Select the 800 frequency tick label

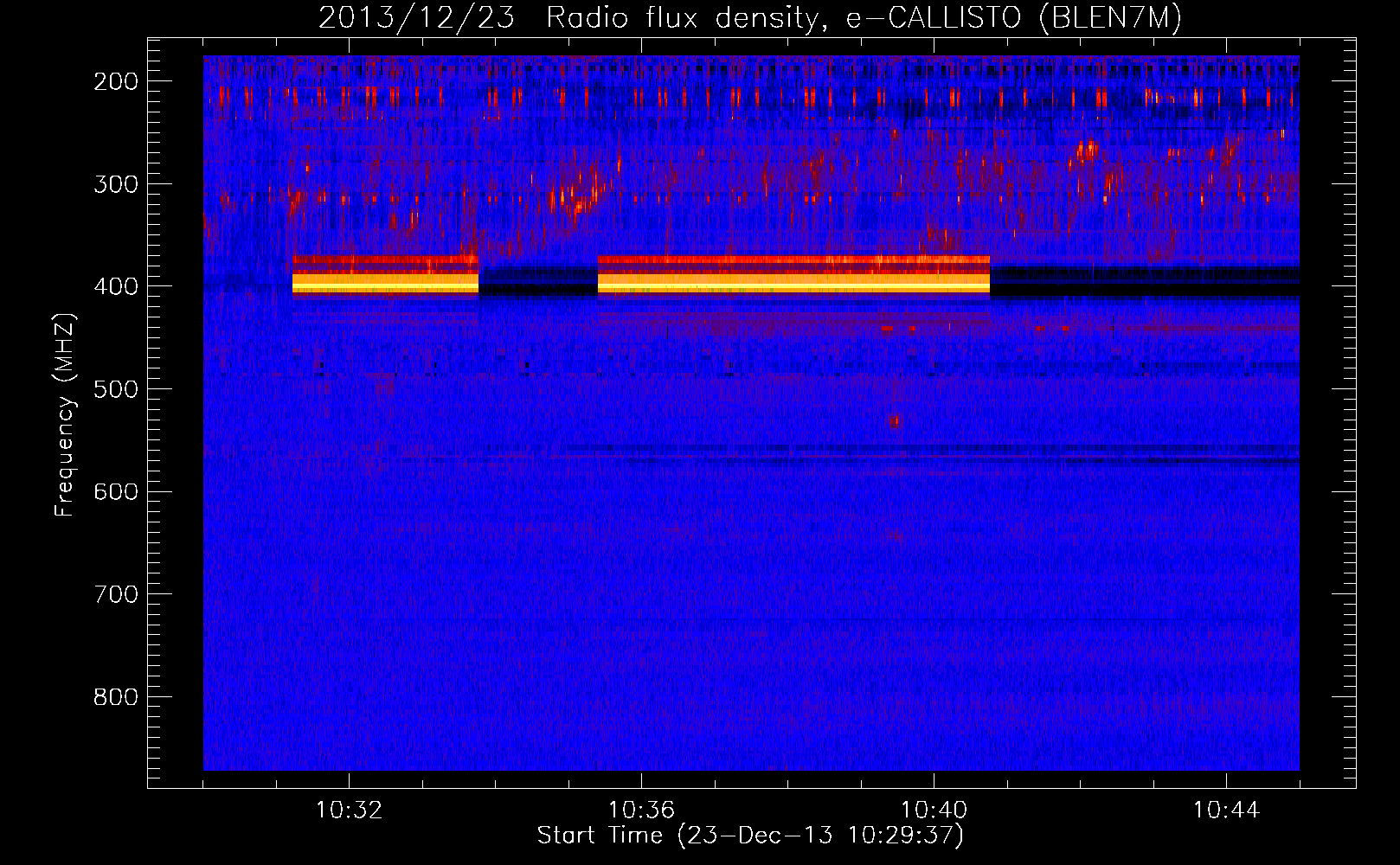[116, 697]
